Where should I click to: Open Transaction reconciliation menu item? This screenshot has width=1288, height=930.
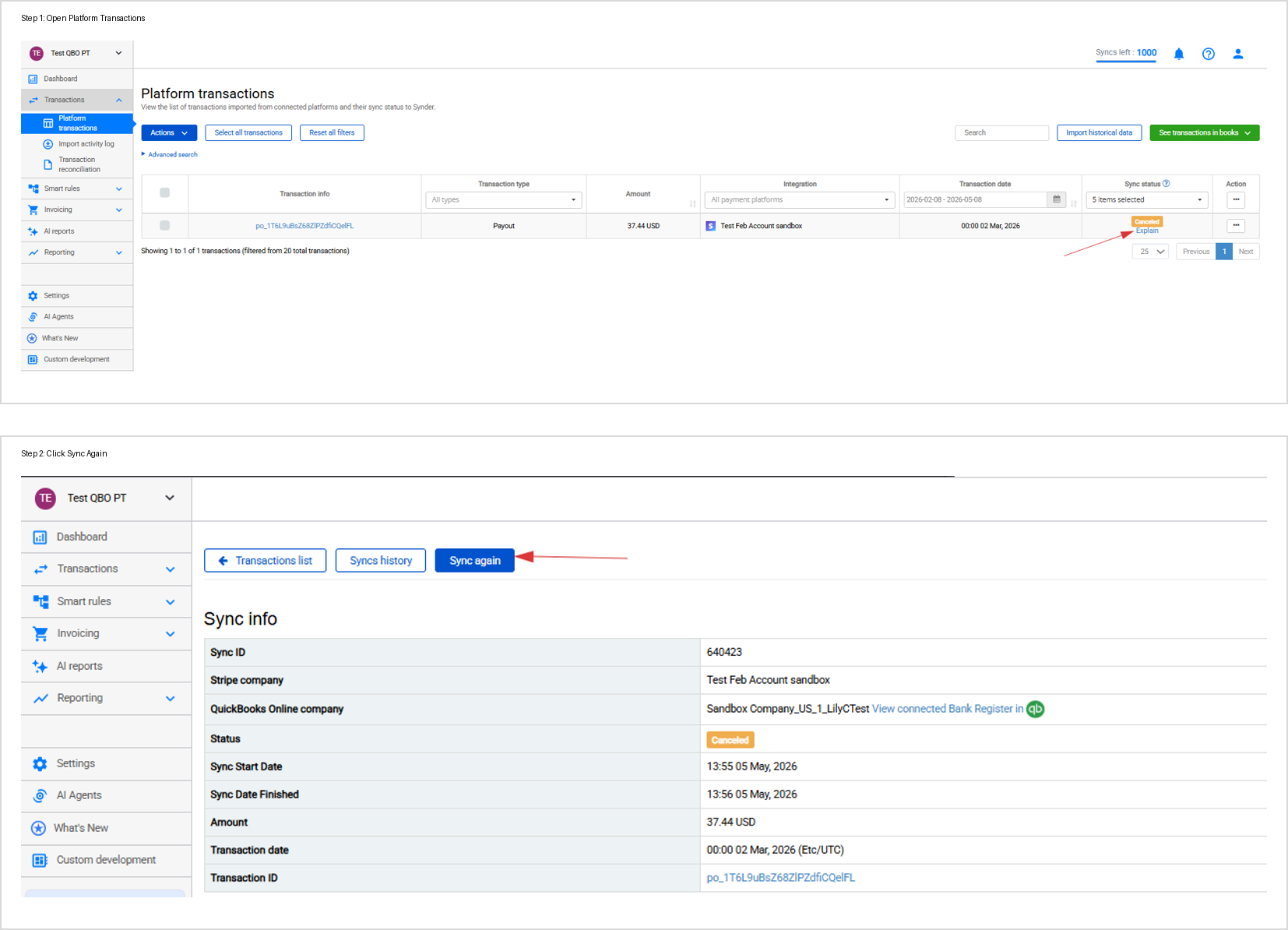(79, 164)
